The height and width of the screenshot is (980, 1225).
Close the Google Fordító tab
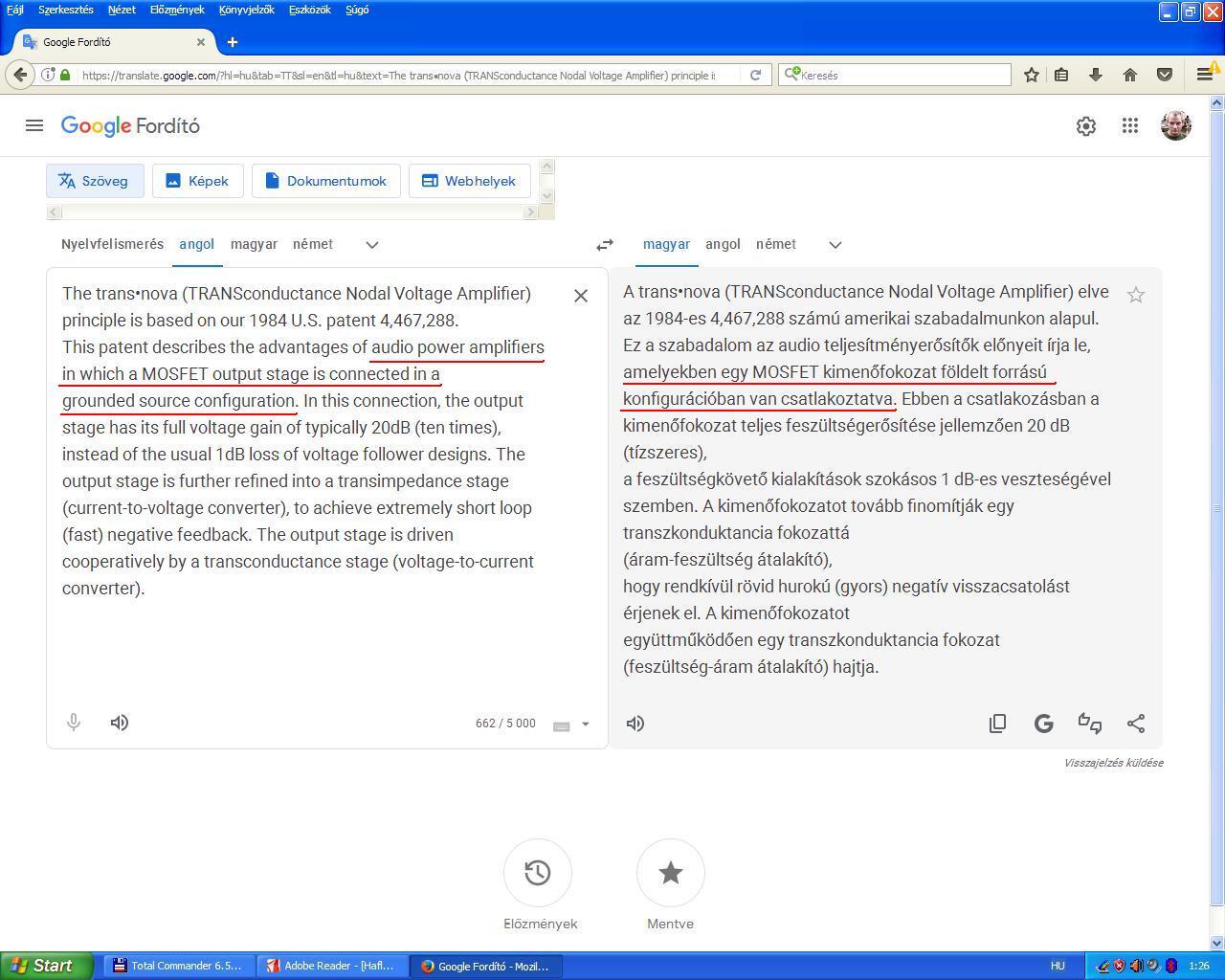click(201, 42)
